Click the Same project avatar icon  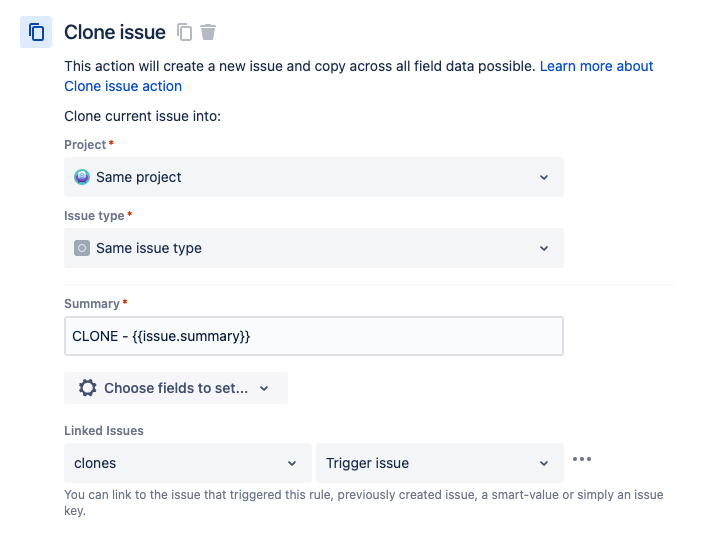[x=82, y=177]
